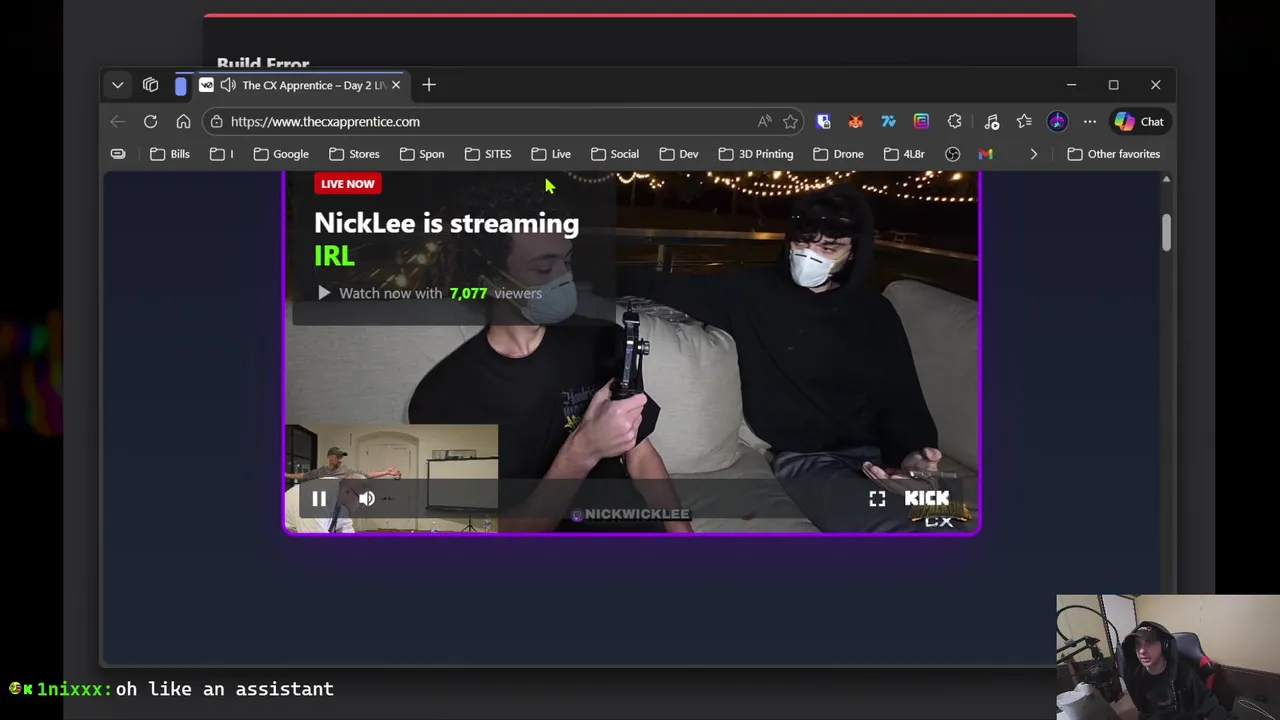Open Copilot Chat sidebar

pos(1139,122)
